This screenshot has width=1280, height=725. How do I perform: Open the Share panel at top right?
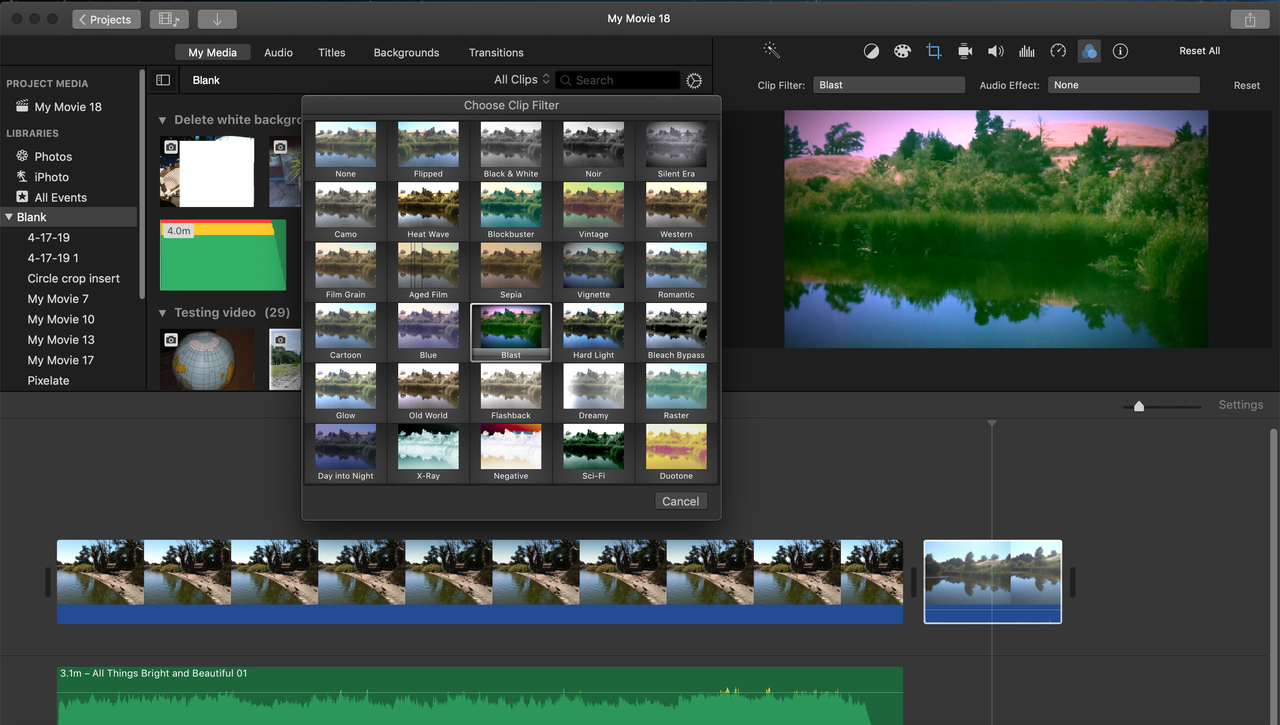click(x=1249, y=19)
